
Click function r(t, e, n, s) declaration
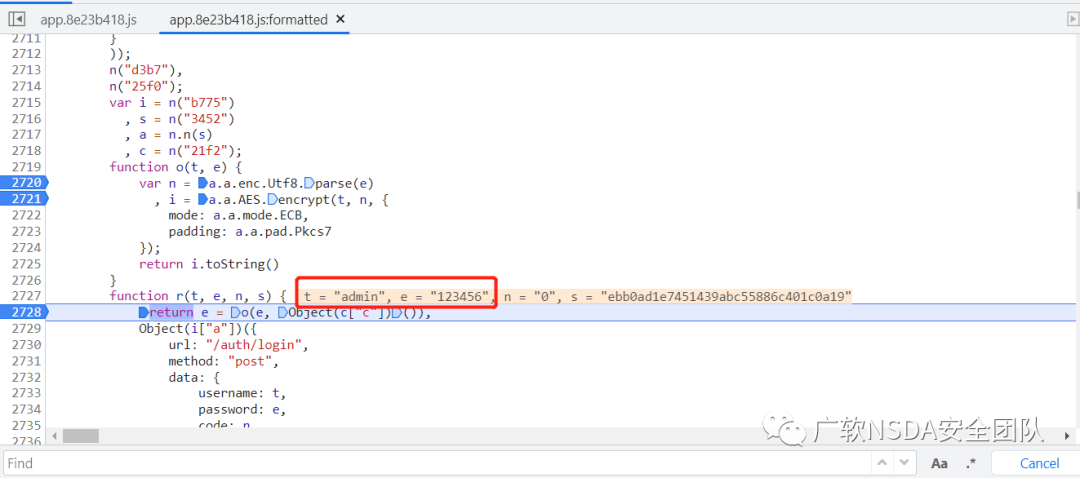pos(198,295)
